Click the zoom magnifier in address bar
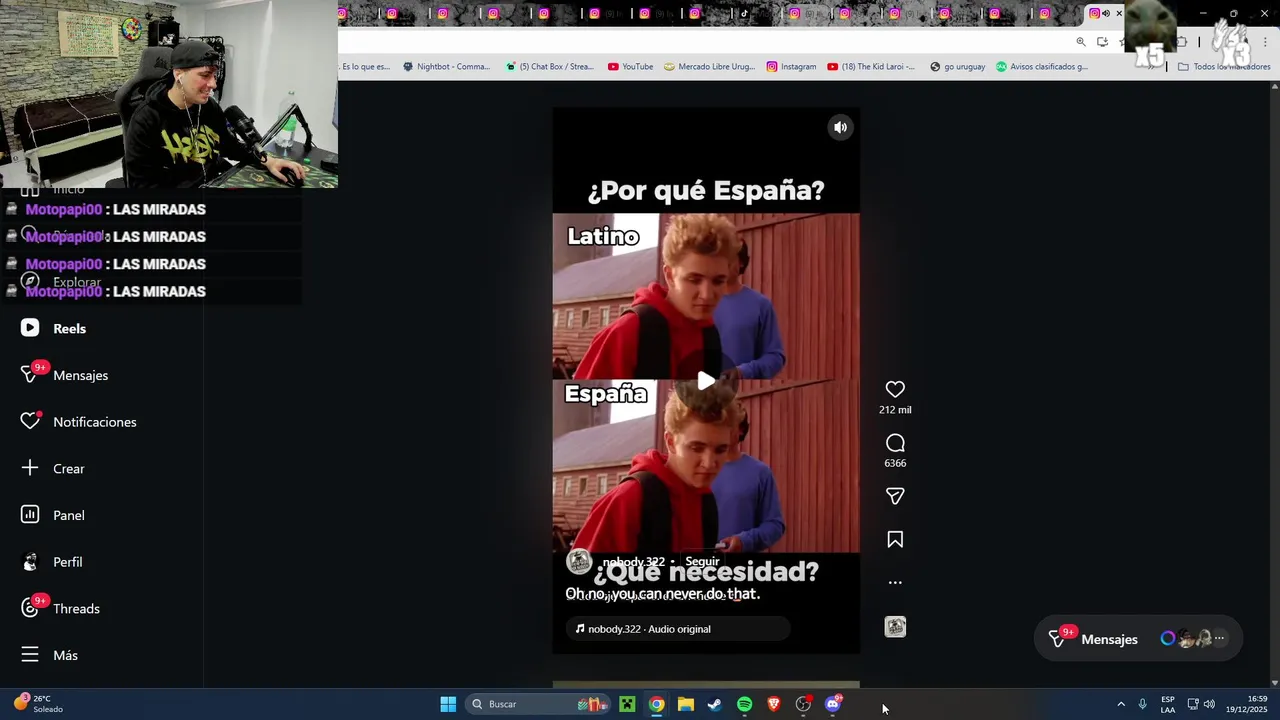 (x=1081, y=42)
